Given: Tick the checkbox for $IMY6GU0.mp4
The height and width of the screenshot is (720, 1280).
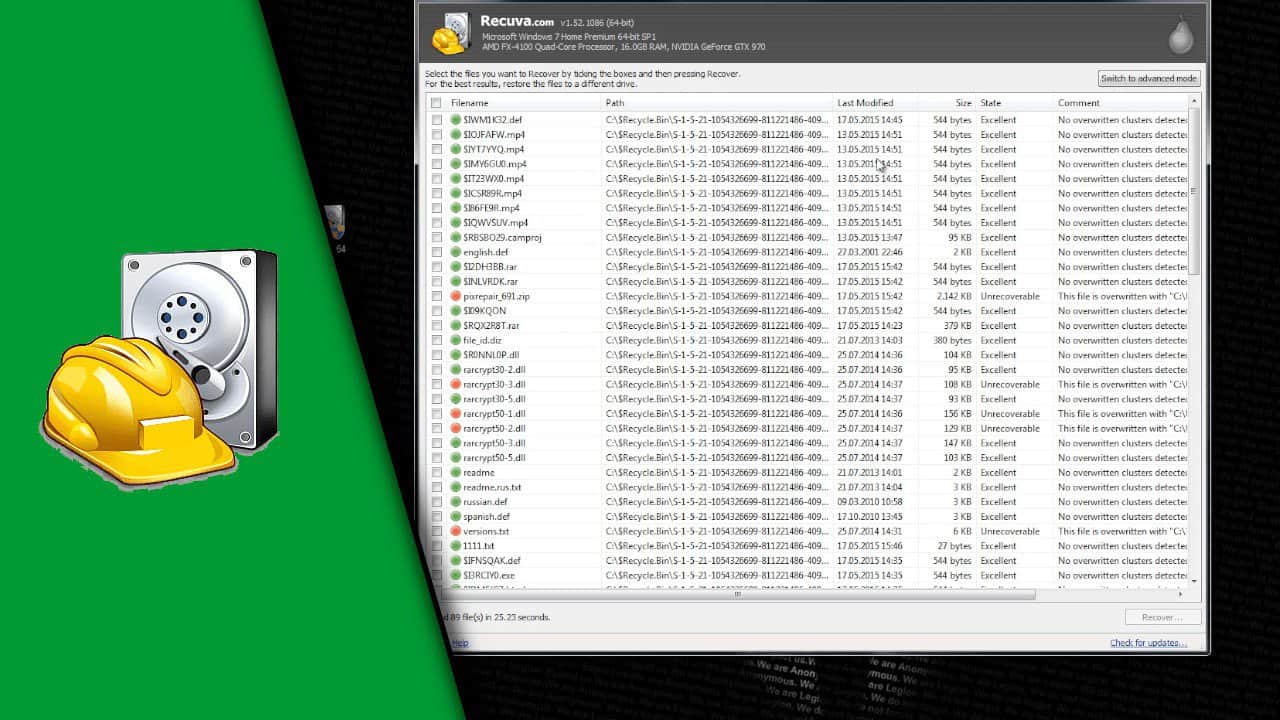Looking at the screenshot, I should point(436,164).
